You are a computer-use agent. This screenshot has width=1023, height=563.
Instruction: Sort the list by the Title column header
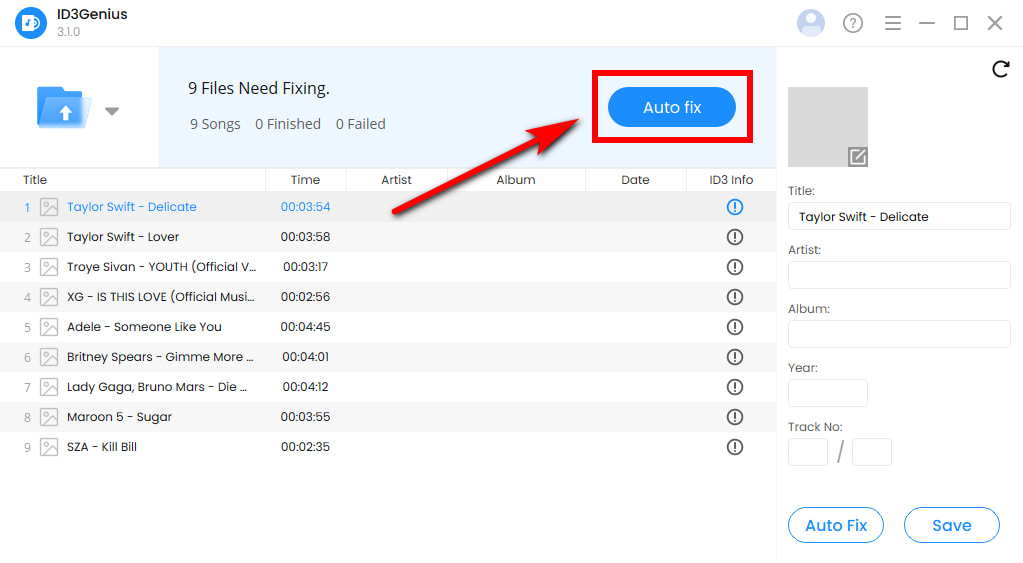(35, 179)
